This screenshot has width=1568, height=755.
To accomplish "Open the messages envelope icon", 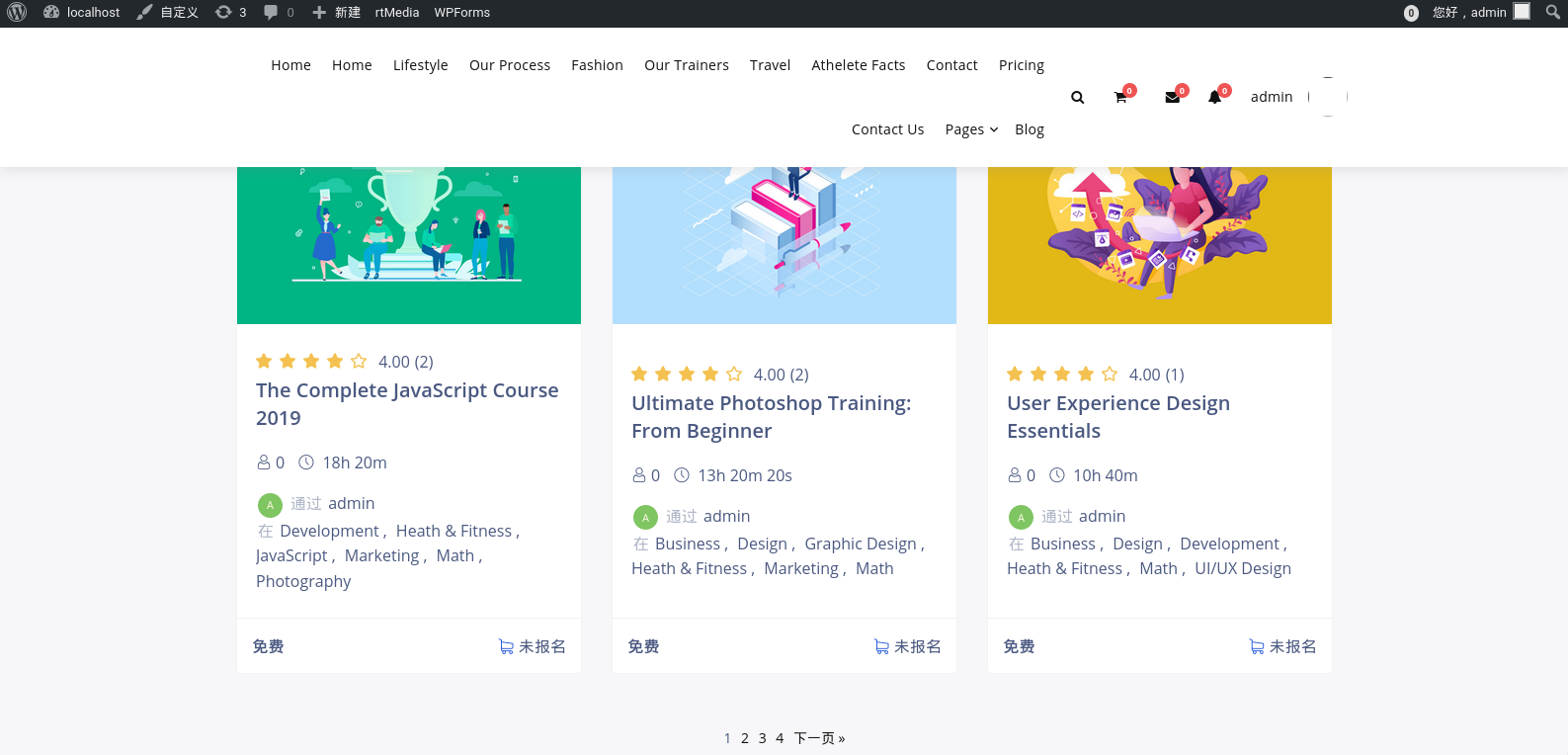I will [1172, 97].
